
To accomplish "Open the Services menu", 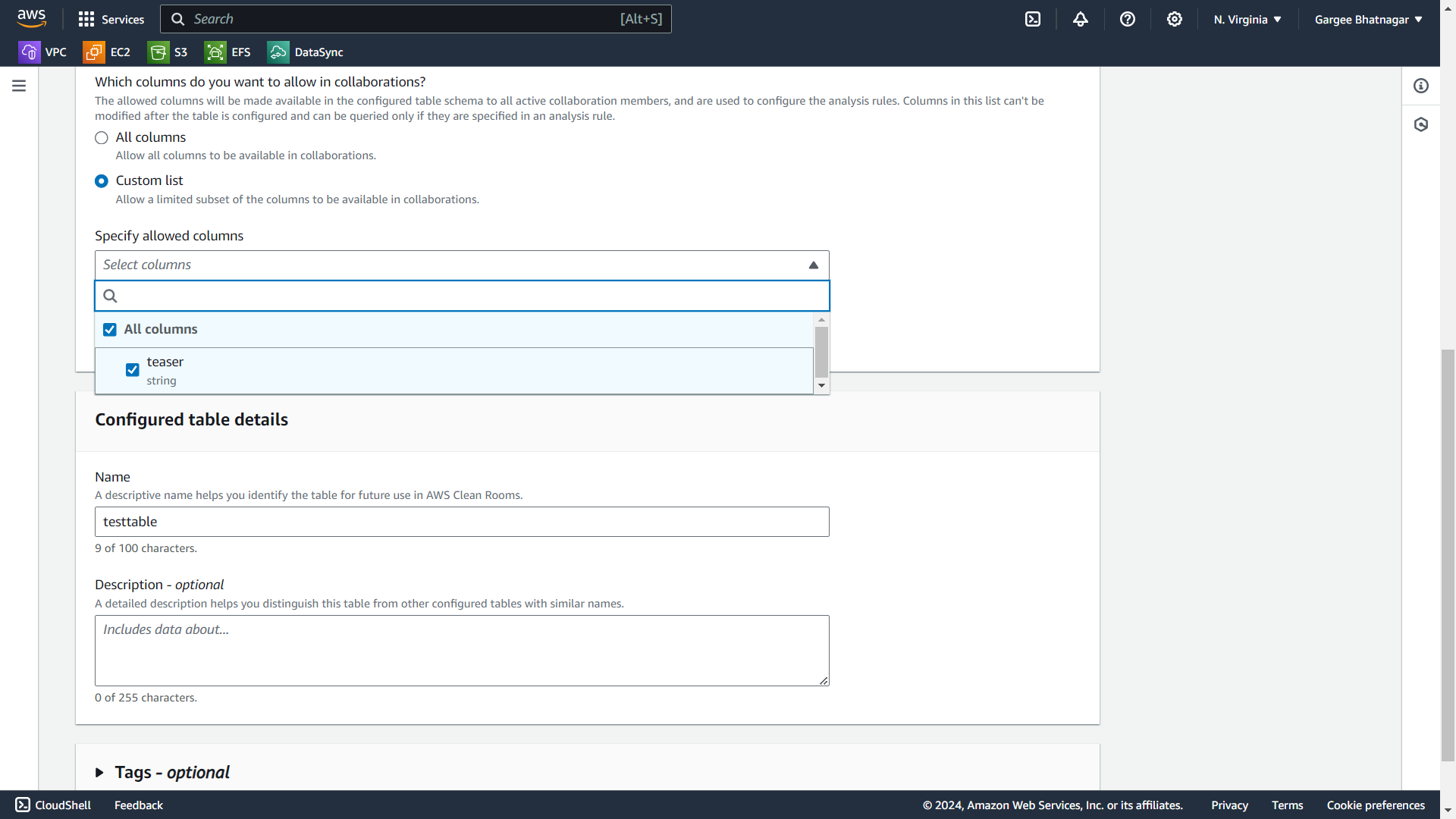I will pyautogui.click(x=111, y=20).
